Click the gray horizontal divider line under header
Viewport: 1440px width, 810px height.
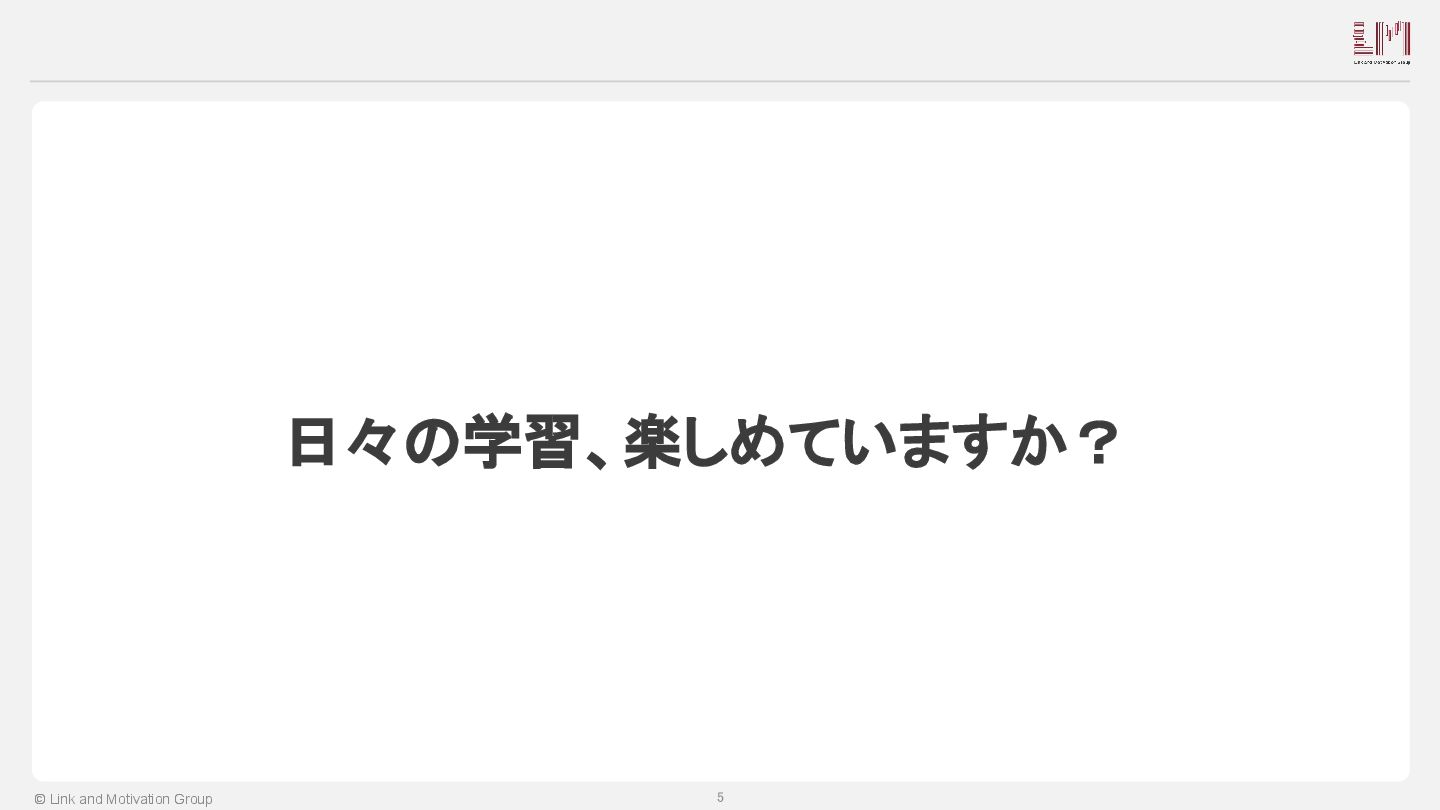(x=720, y=81)
